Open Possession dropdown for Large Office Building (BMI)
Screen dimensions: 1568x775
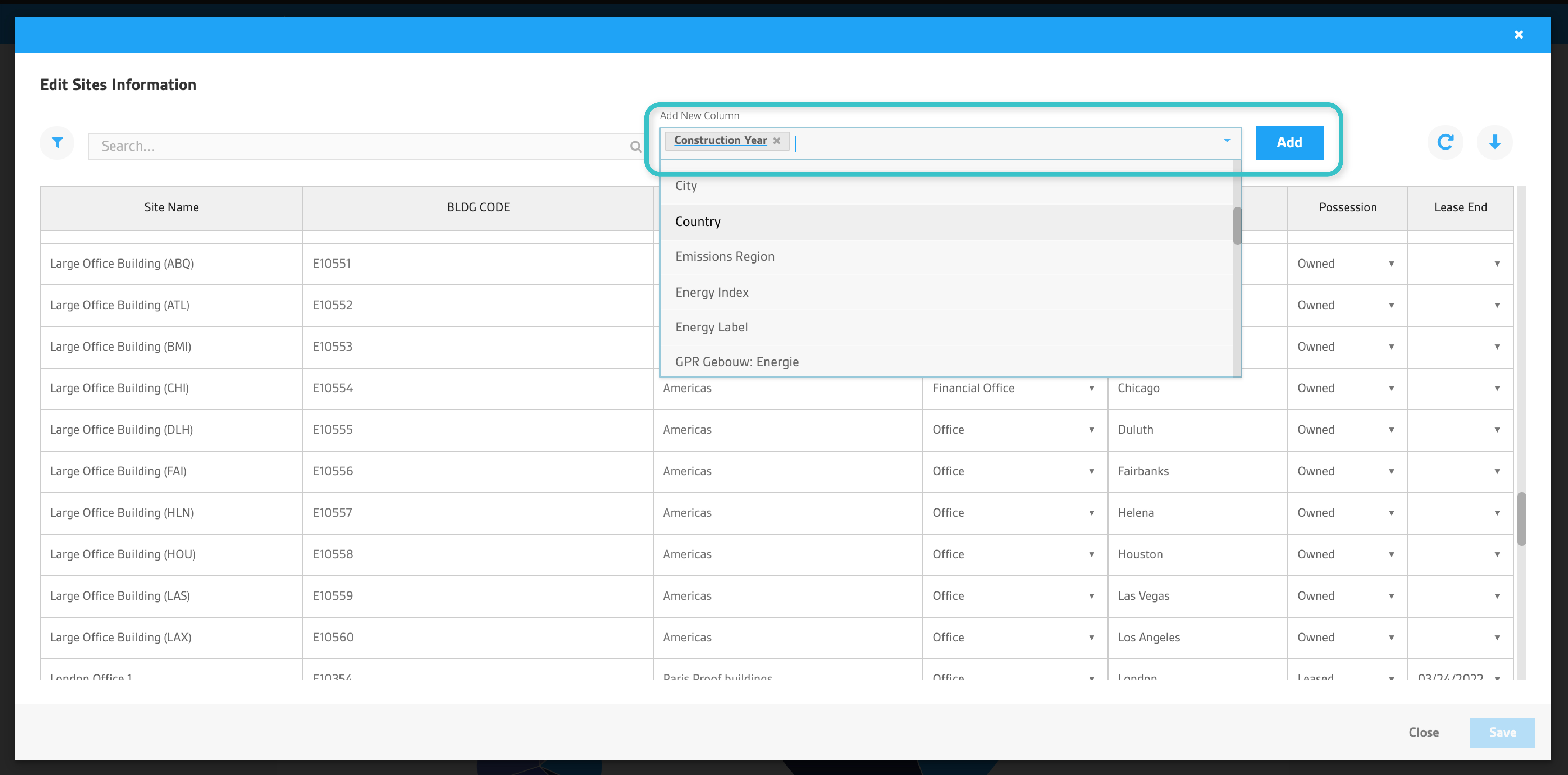tap(1391, 347)
